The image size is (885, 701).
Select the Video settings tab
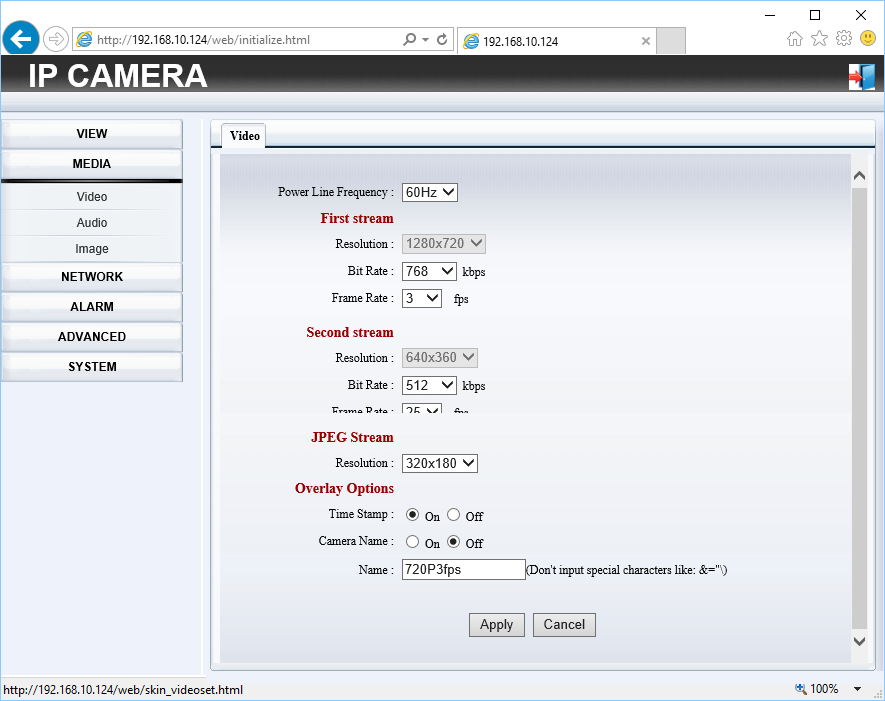[244, 135]
